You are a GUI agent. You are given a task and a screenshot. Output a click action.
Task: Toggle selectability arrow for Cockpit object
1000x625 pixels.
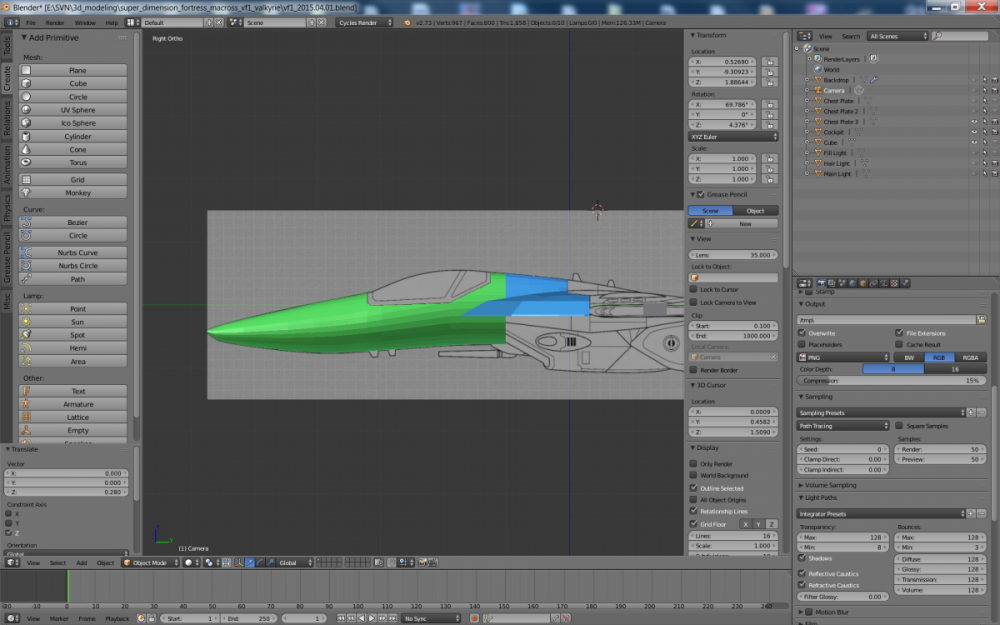[985, 132]
